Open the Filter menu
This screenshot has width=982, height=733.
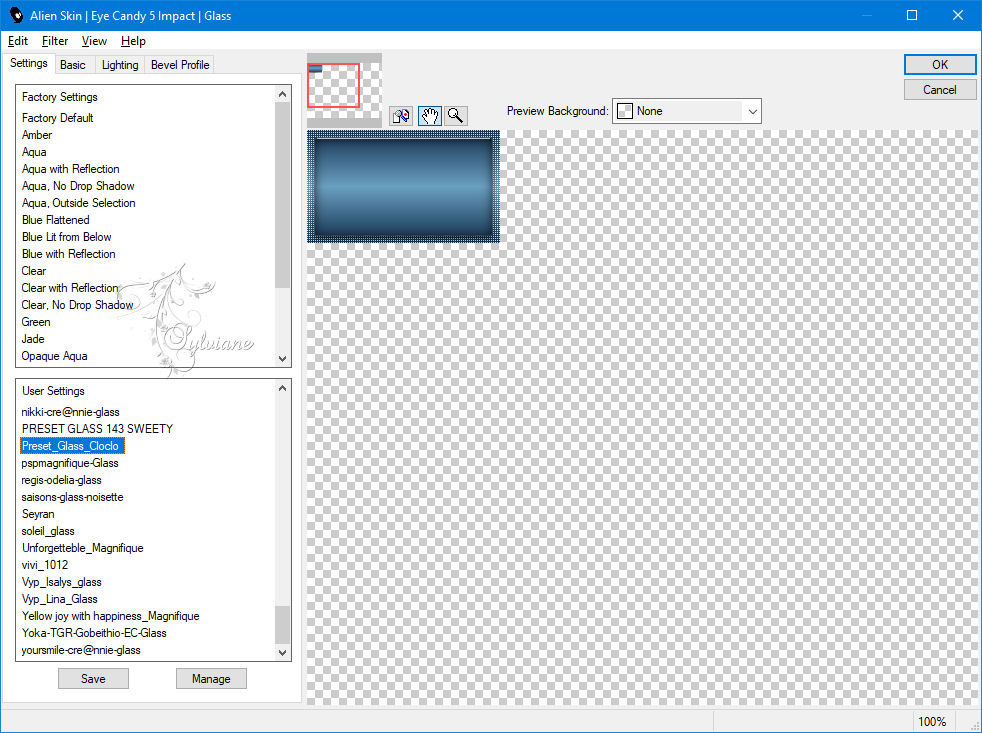[54, 41]
